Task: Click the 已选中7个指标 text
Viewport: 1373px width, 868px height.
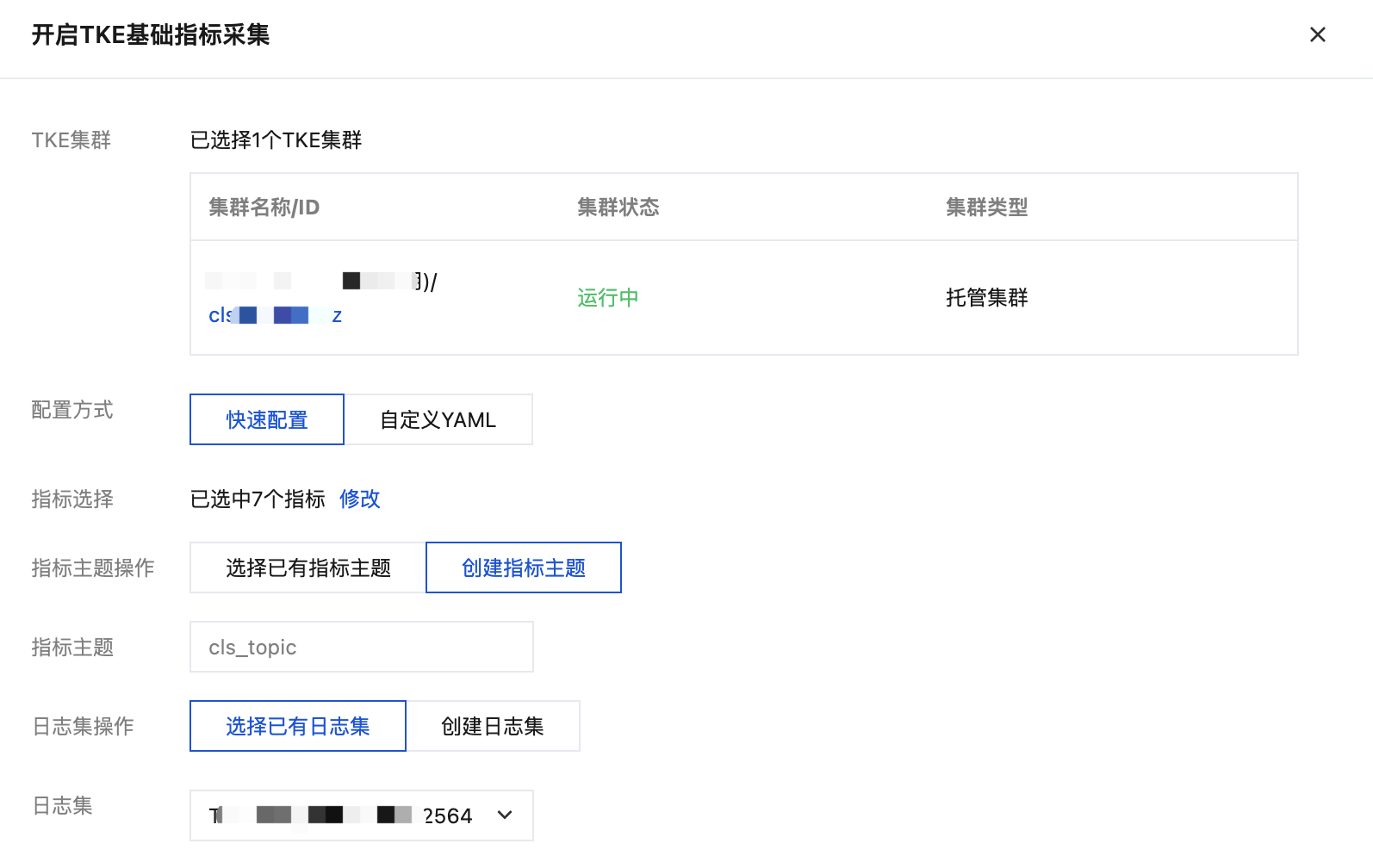Action: [258, 499]
